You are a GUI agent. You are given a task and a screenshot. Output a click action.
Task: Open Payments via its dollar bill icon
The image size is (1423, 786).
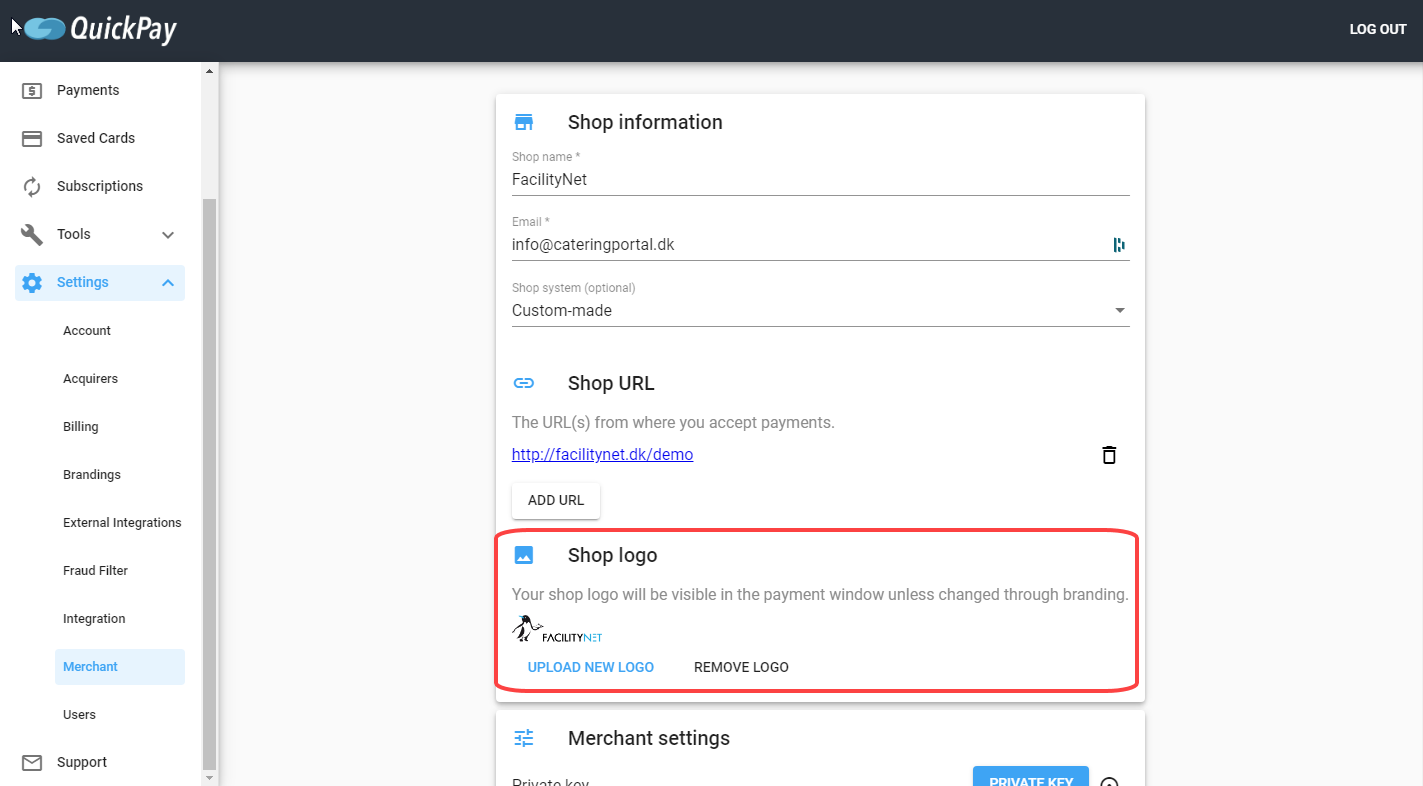[x=32, y=91]
